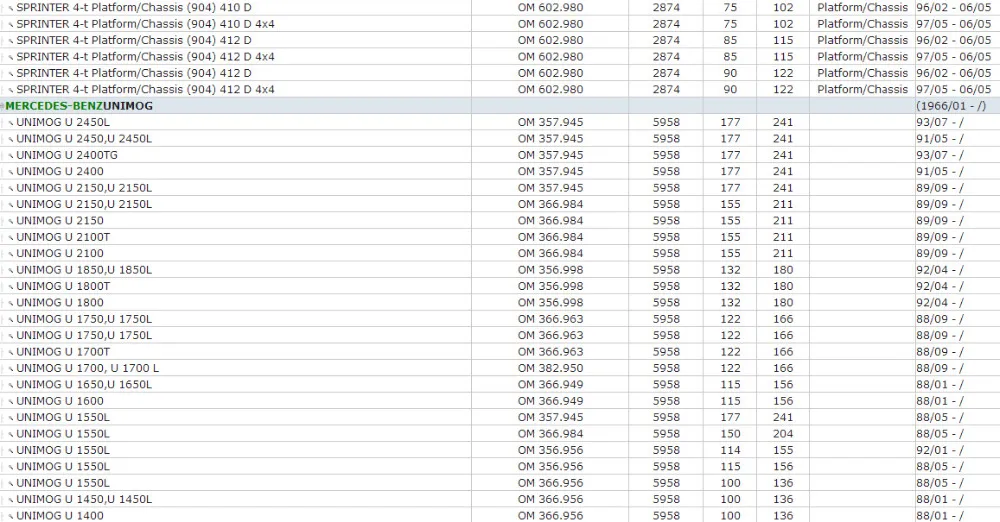Click the OM 382.950 engine code cell
1000x522 pixels.
[x=550, y=368]
